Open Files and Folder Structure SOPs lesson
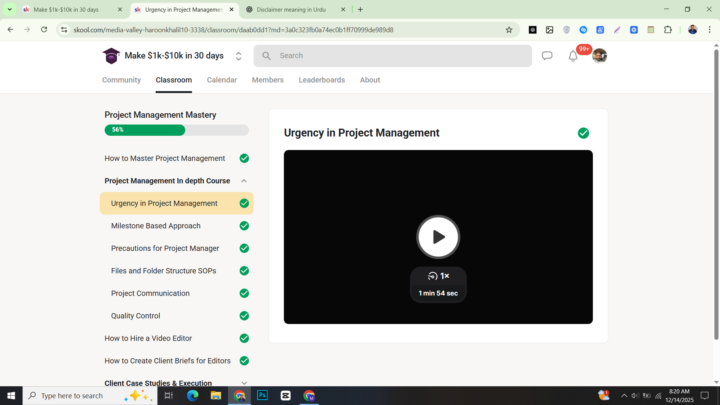Viewport: 720px width, 405px height. point(163,271)
